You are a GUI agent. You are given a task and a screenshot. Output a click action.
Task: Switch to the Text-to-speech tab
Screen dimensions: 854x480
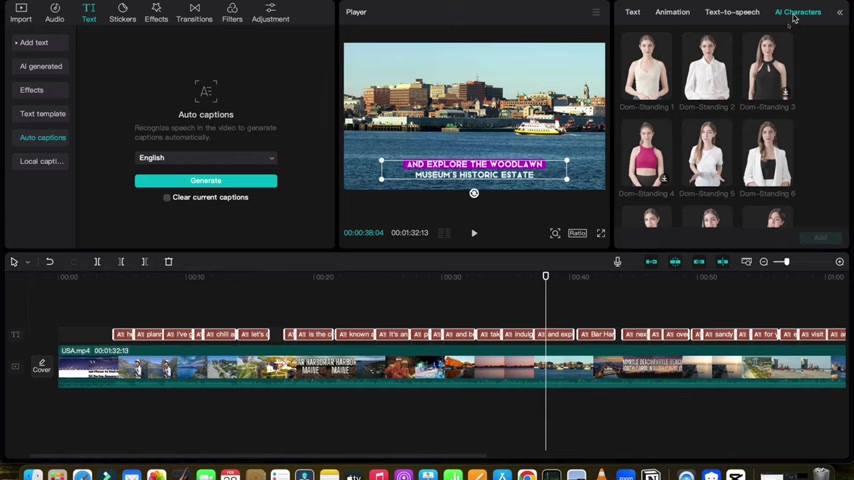tap(732, 12)
